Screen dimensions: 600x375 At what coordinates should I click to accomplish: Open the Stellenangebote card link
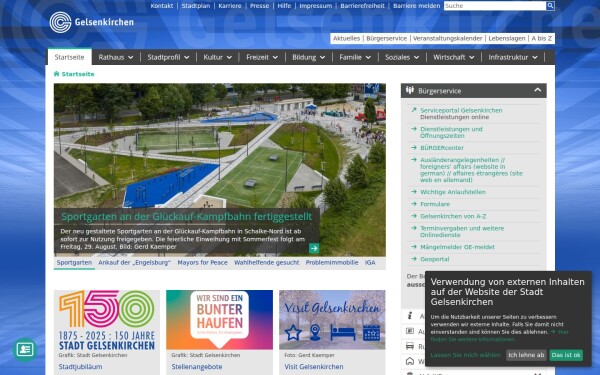point(197,367)
